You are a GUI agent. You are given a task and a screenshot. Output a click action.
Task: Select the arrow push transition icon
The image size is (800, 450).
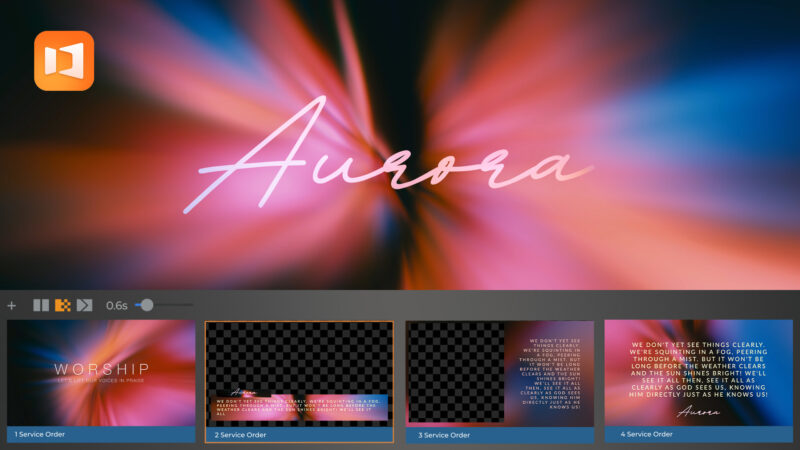coord(84,305)
